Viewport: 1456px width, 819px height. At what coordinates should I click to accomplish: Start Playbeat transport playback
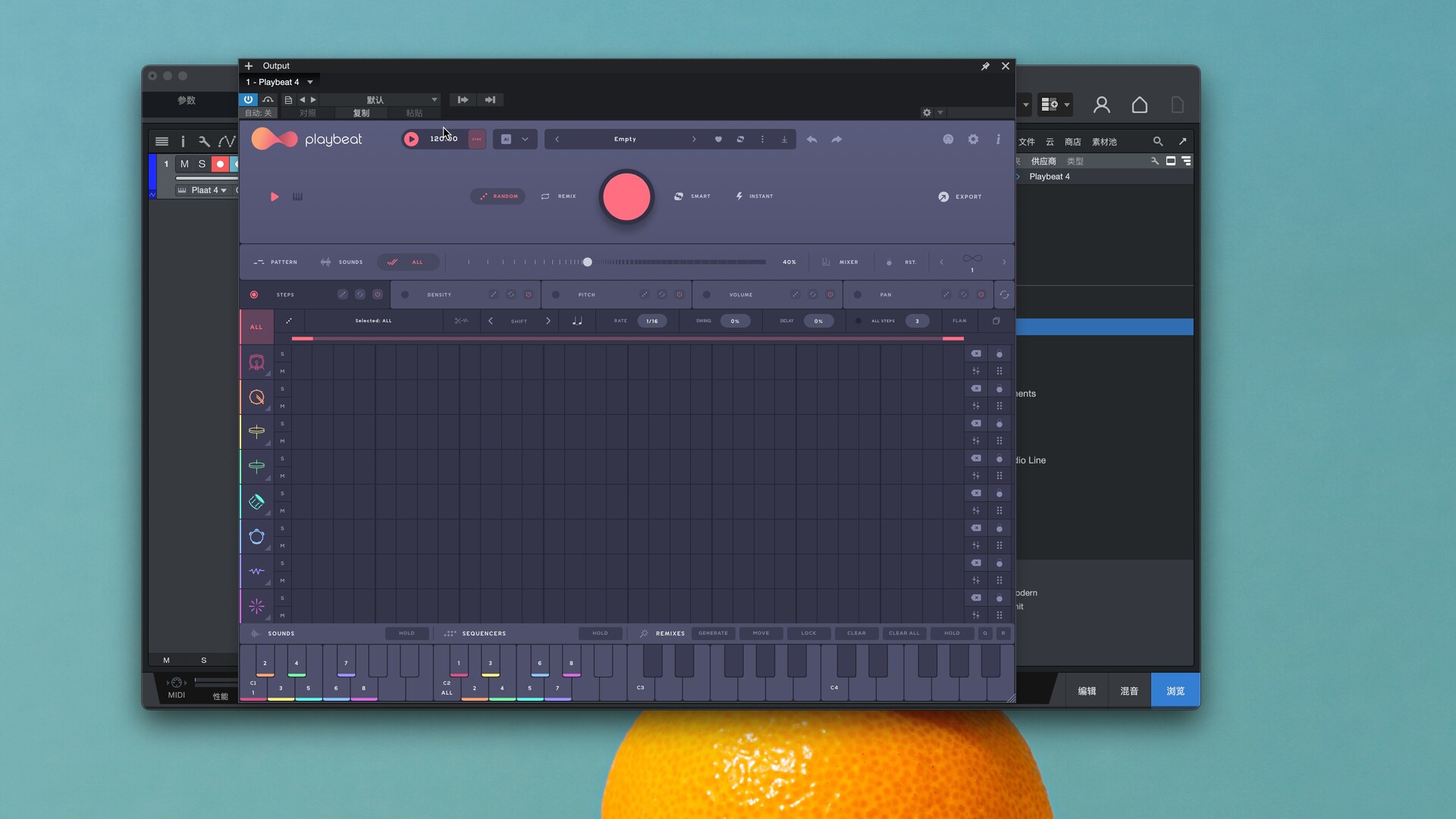[x=411, y=139]
